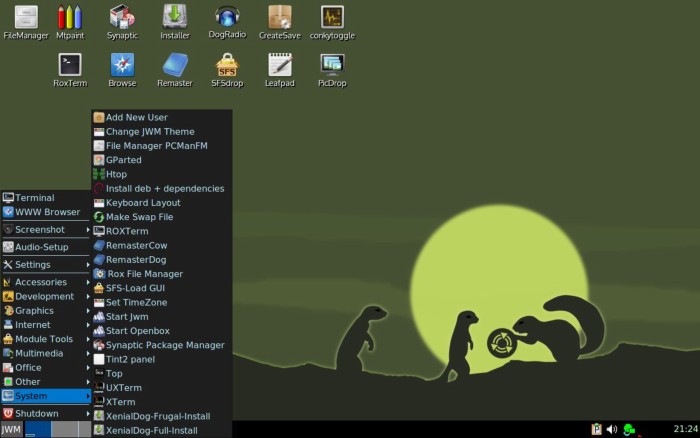
Task: Choose Start Openbox
Action: point(162,331)
